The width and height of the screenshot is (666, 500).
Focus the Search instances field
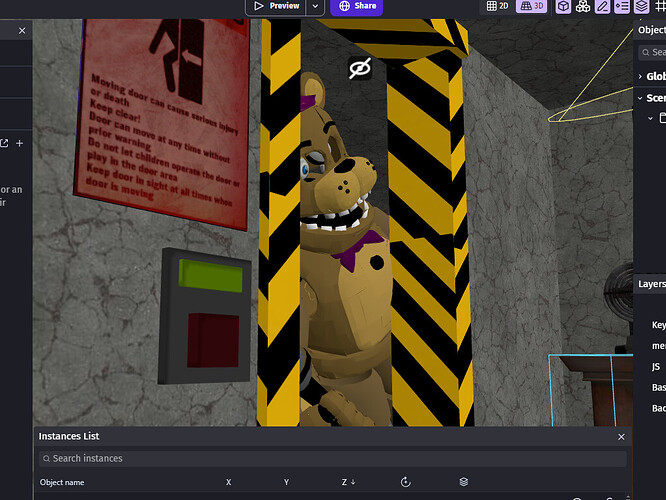tap(333, 458)
